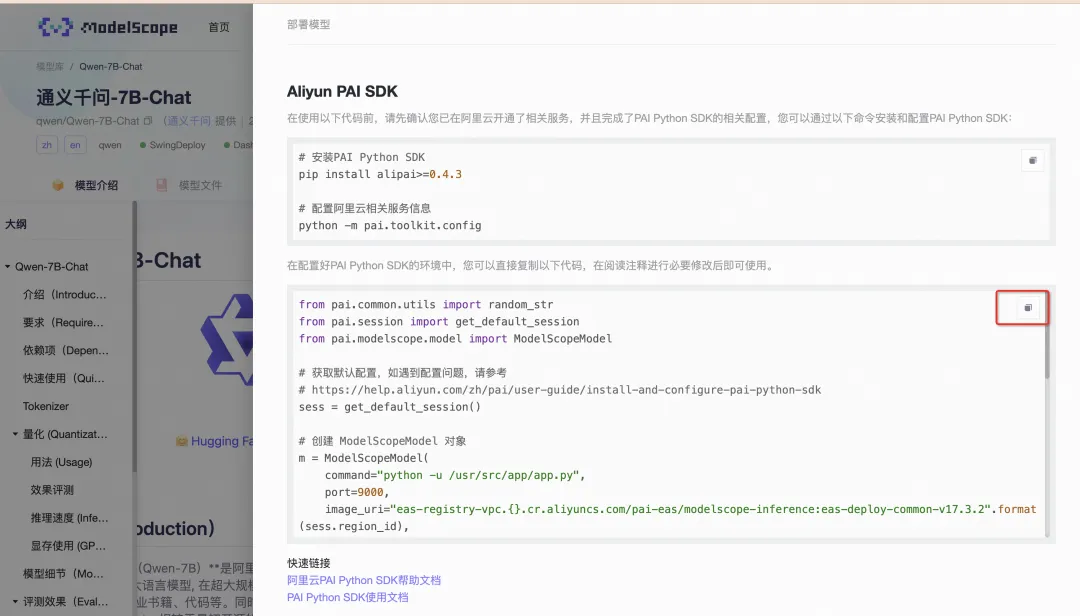Select 模型细节 (Mo… in the outline
The image size is (1080, 616).
click(63, 573)
